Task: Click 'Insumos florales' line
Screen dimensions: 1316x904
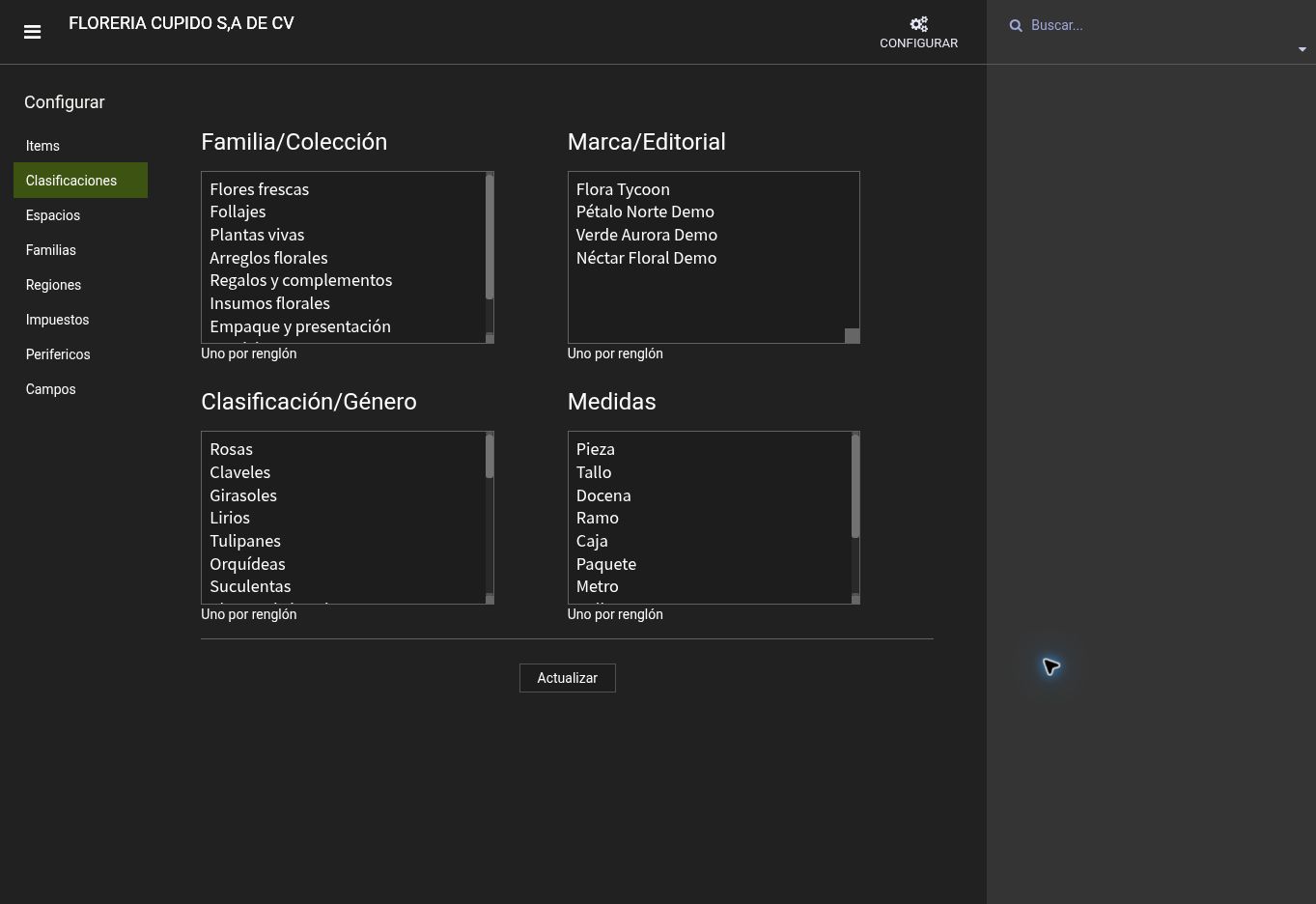Action: point(269,303)
